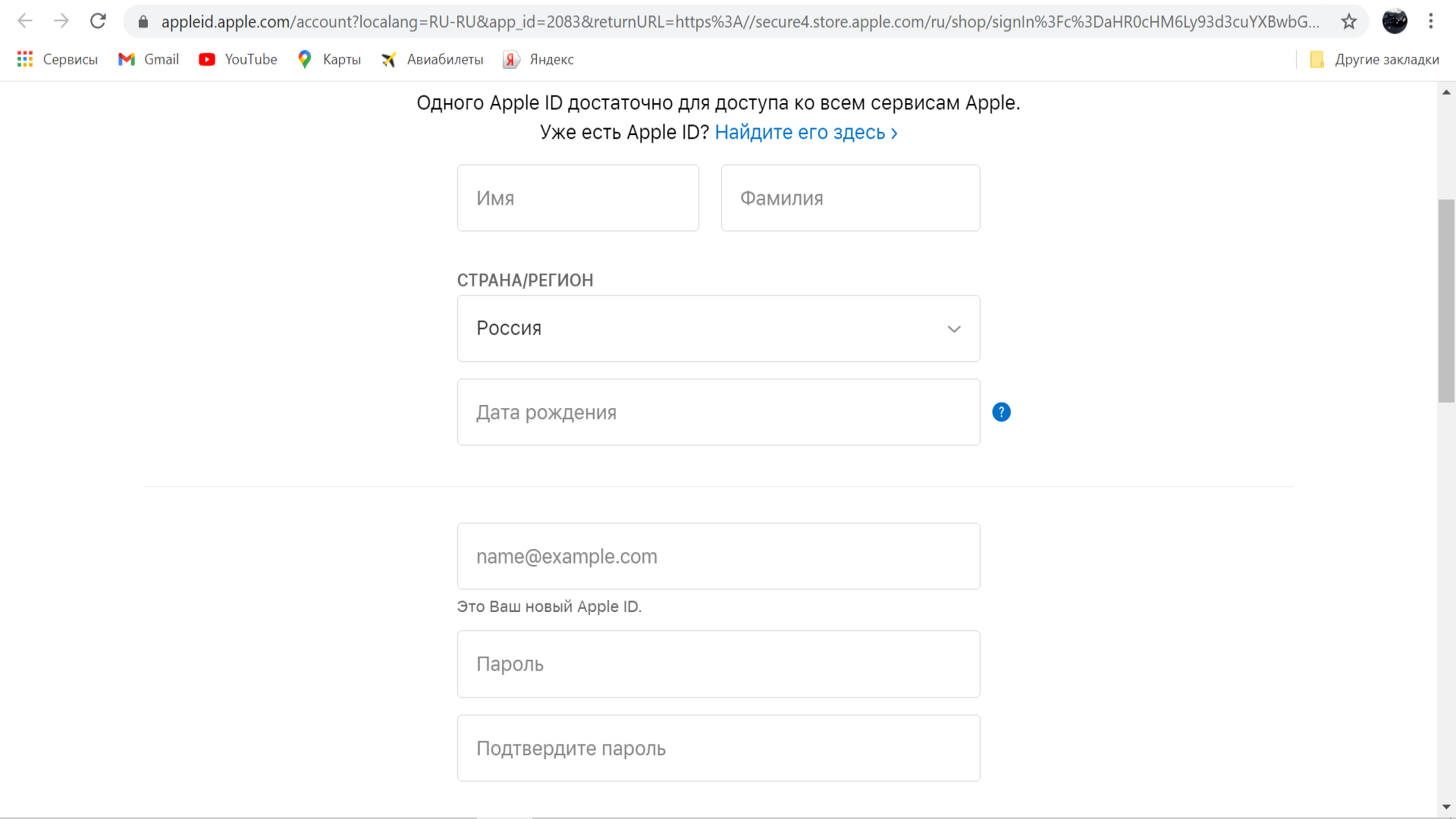This screenshot has width=1456, height=819.
Task: Open the Другие закладки folder
Action: (x=1374, y=59)
